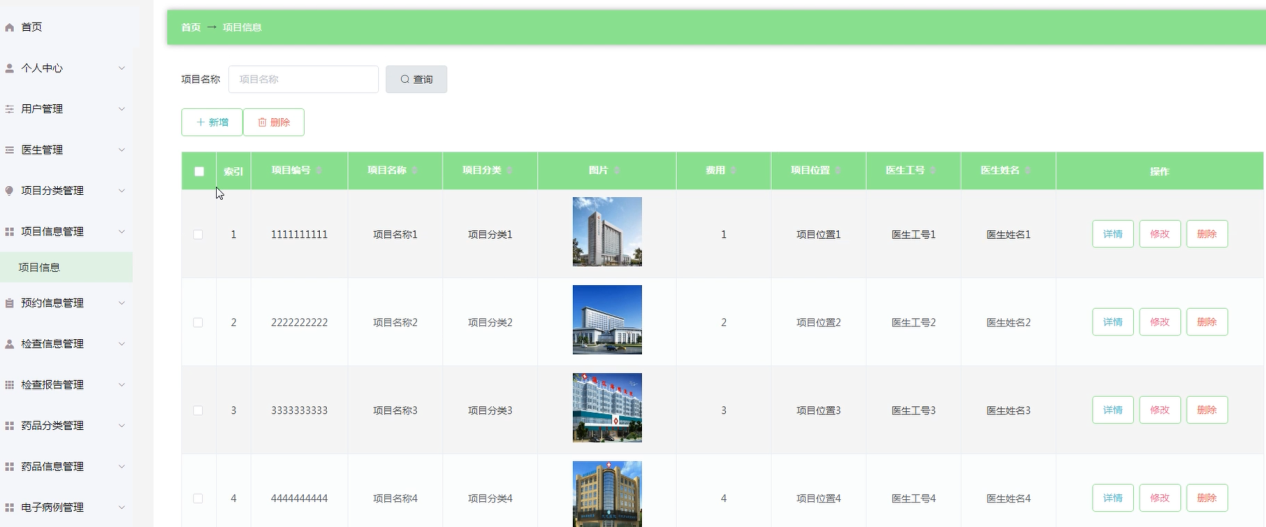Expand 检查信息管理 with its chevron
This screenshot has width=1266, height=527.
(121, 344)
